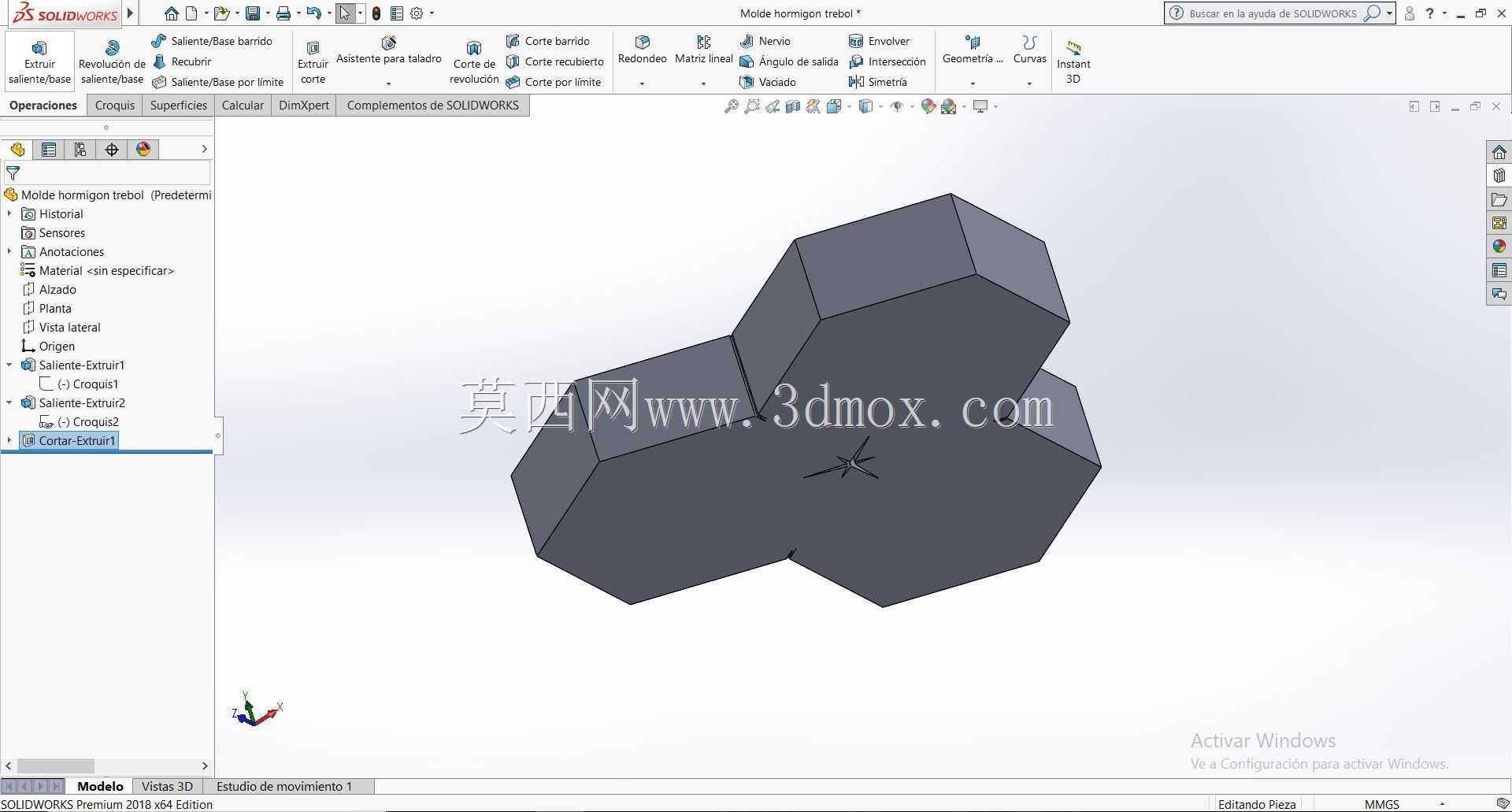Save the document with the floppy icon
This screenshot has height=812, width=1512.
pos(253,13)
